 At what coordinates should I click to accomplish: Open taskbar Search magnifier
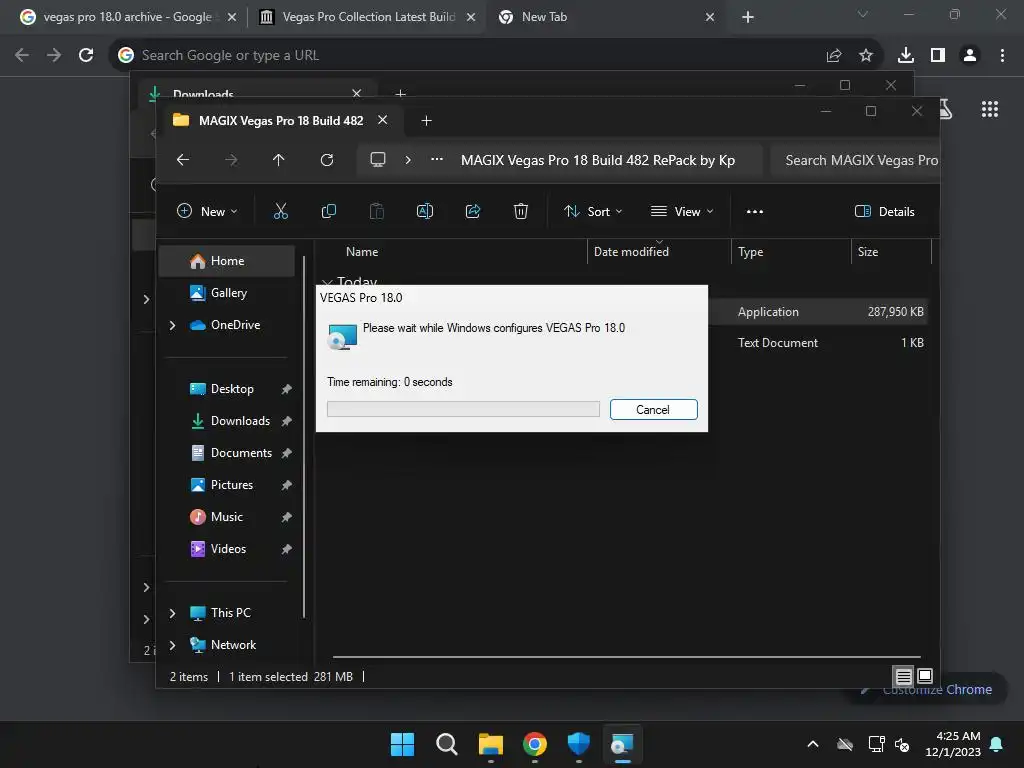[x=447, y=744]
